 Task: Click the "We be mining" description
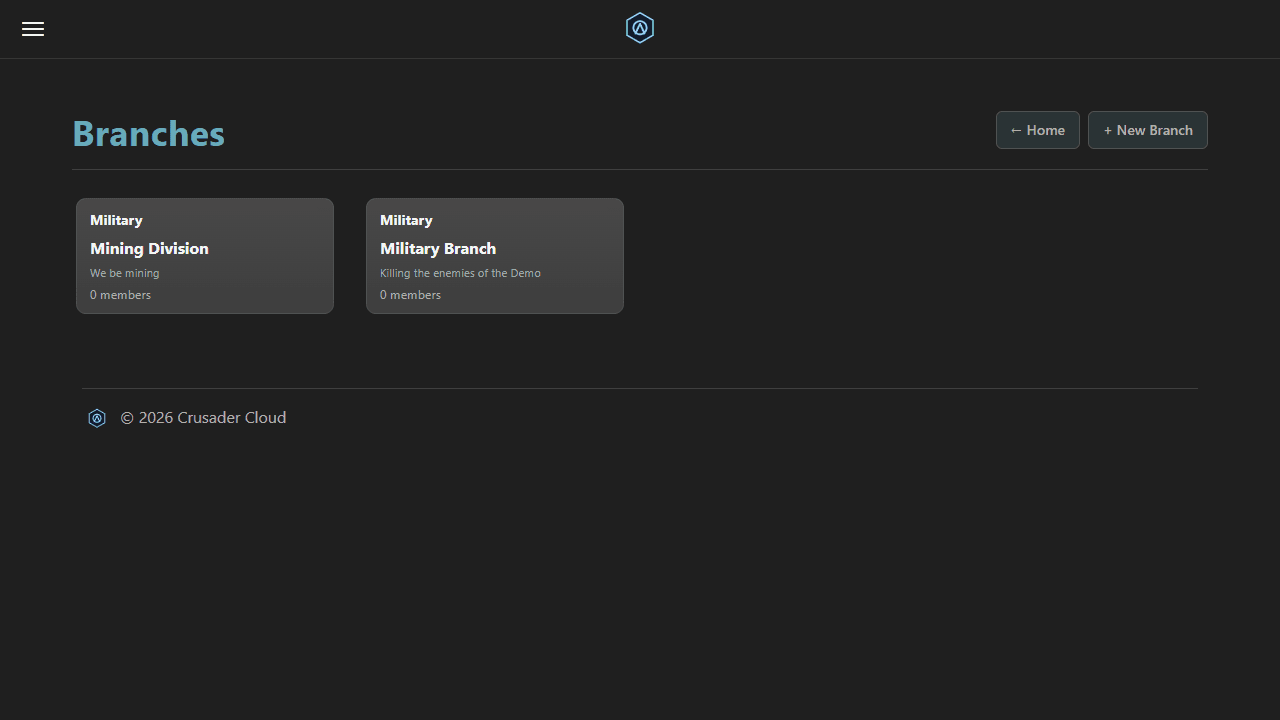(124, 273)
